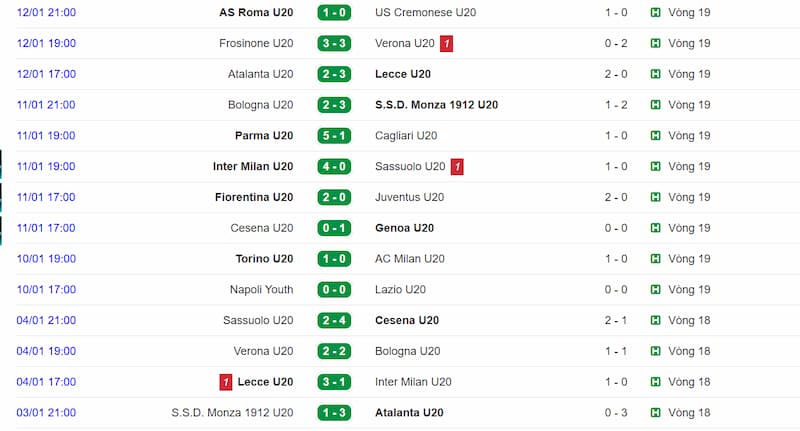800x431 pixels.
Task: Click the 2 - 4 Sassuolo vs Cesena score
Action: (333, 321)
